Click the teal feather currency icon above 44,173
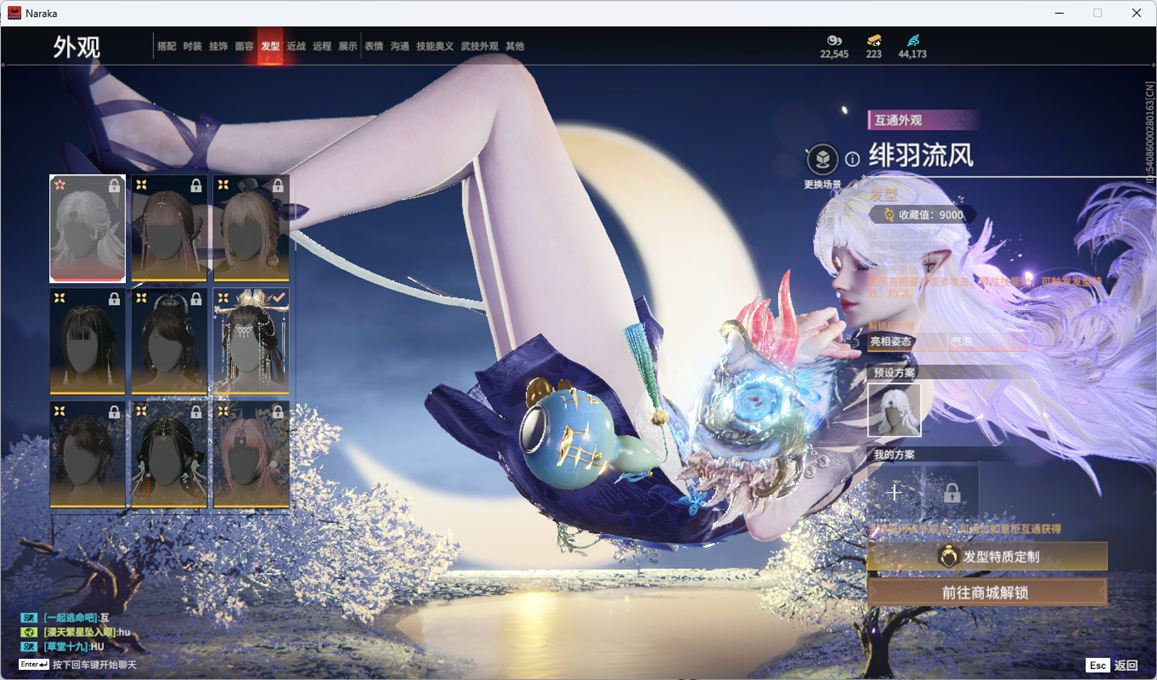This screenshot has height=680, width=1157. 913,40
